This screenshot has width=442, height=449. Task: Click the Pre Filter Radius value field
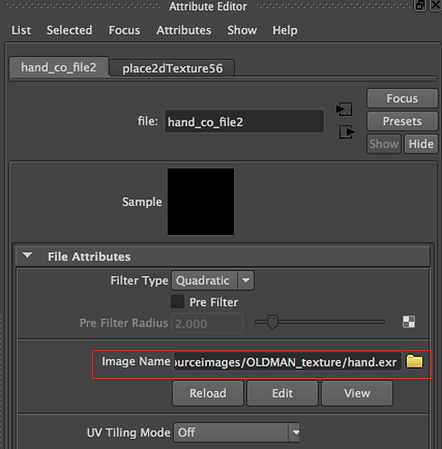pyautogui.click(x=207, y=323)
